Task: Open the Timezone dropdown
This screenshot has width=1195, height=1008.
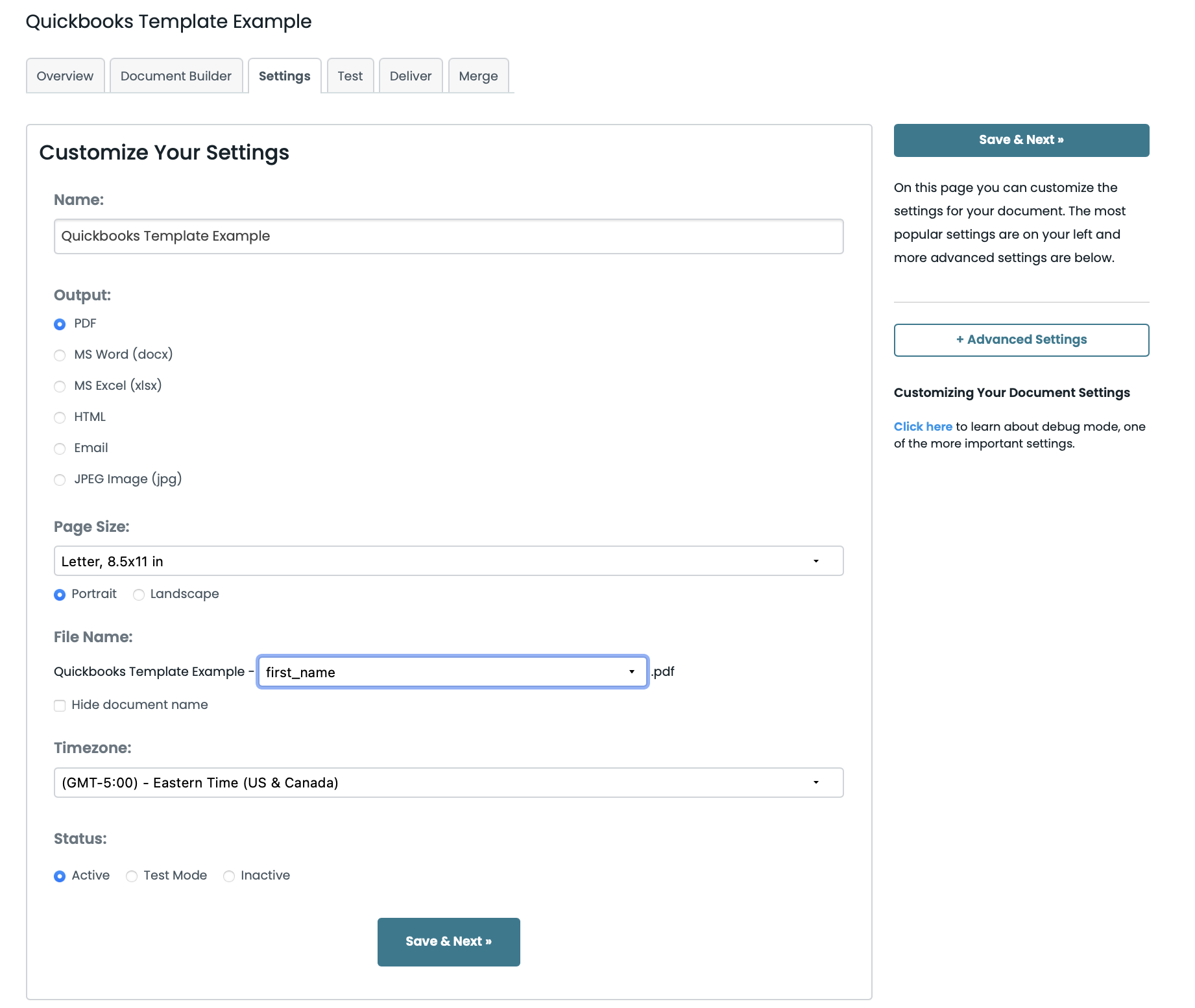Action: point(448,783)
